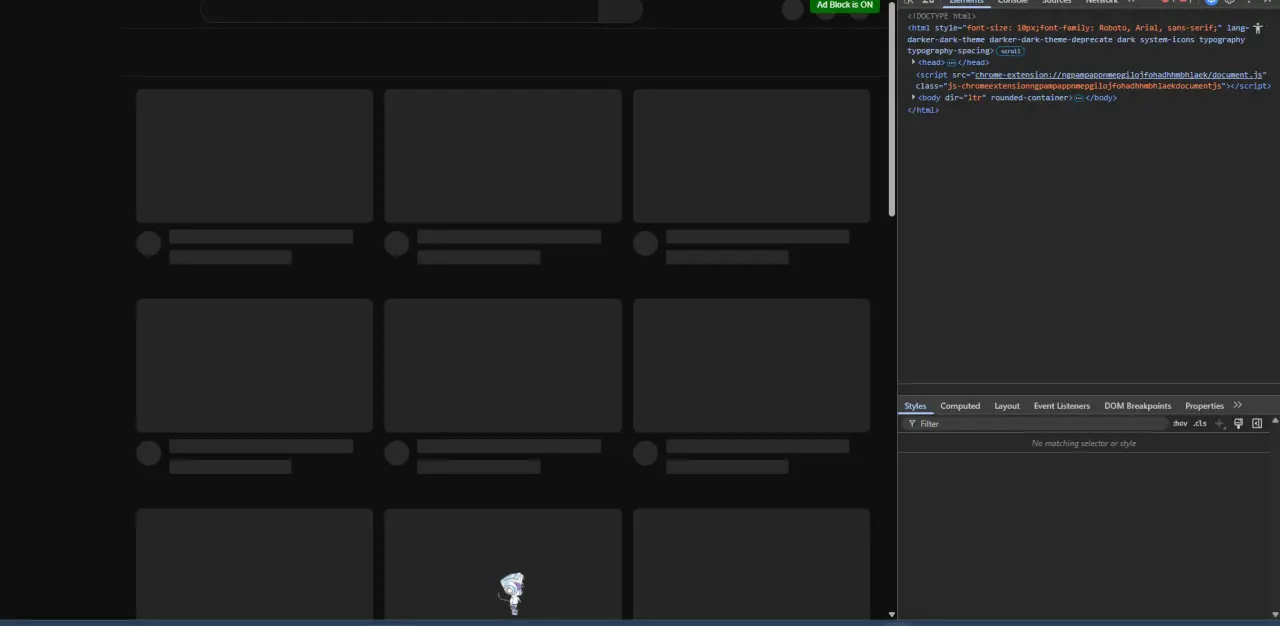Click the new style rule plus icon
Image resolution: width=1280 pixels, height=626 pixels.
pyautogui.click(x=1219, y=424)
